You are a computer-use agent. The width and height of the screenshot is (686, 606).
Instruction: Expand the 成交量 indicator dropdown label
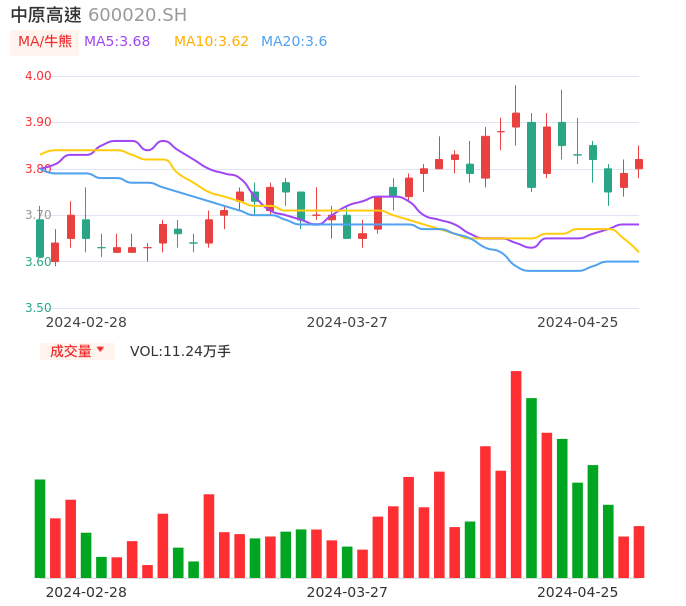point(70,351)
